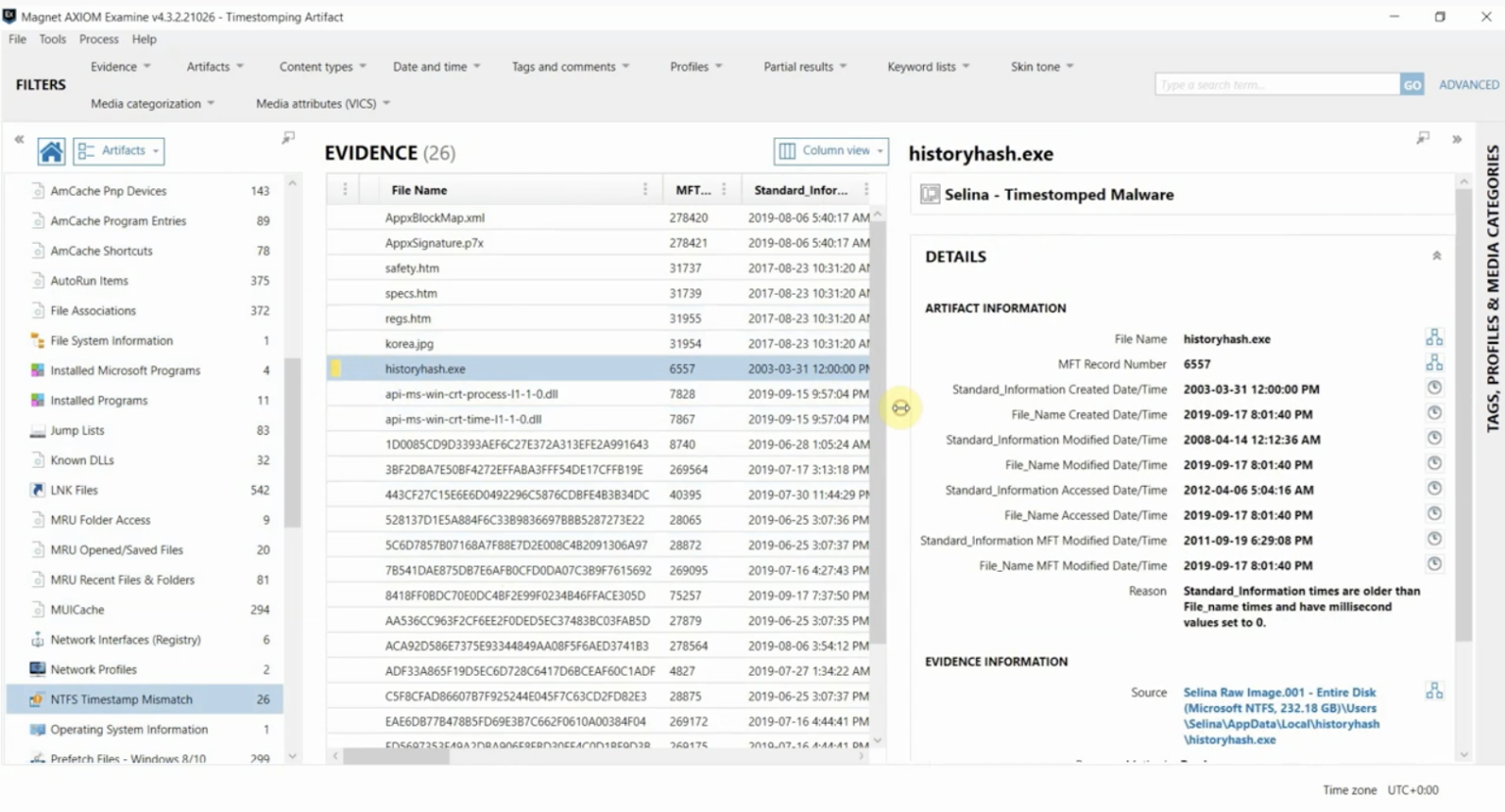Collapse the Details section with double-chevron
1505x812 pixels.
pyautogui.click(x=1436, y=256)
